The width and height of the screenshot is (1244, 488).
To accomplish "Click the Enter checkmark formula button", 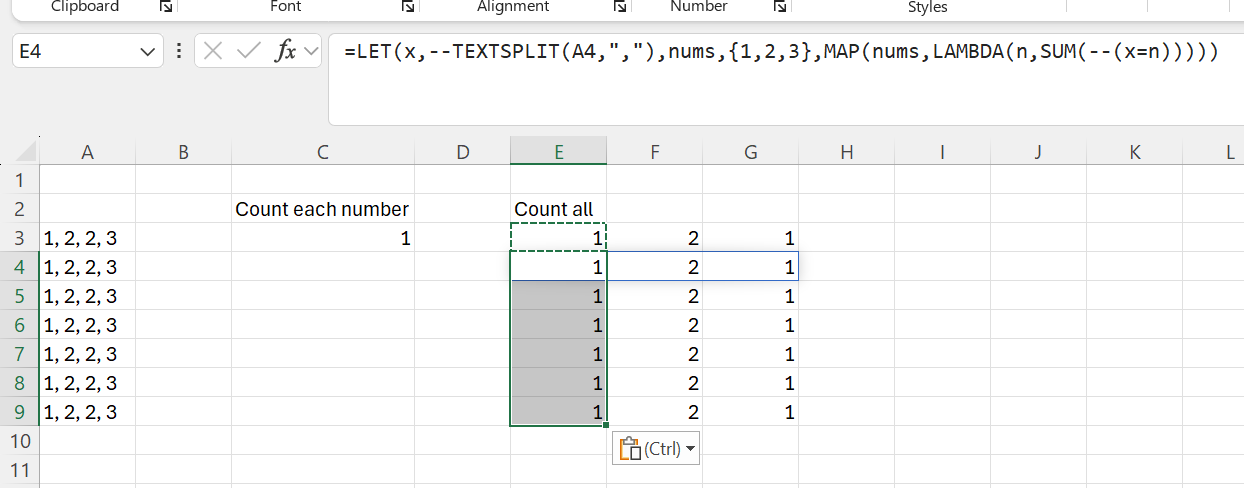I will (248, 51).
